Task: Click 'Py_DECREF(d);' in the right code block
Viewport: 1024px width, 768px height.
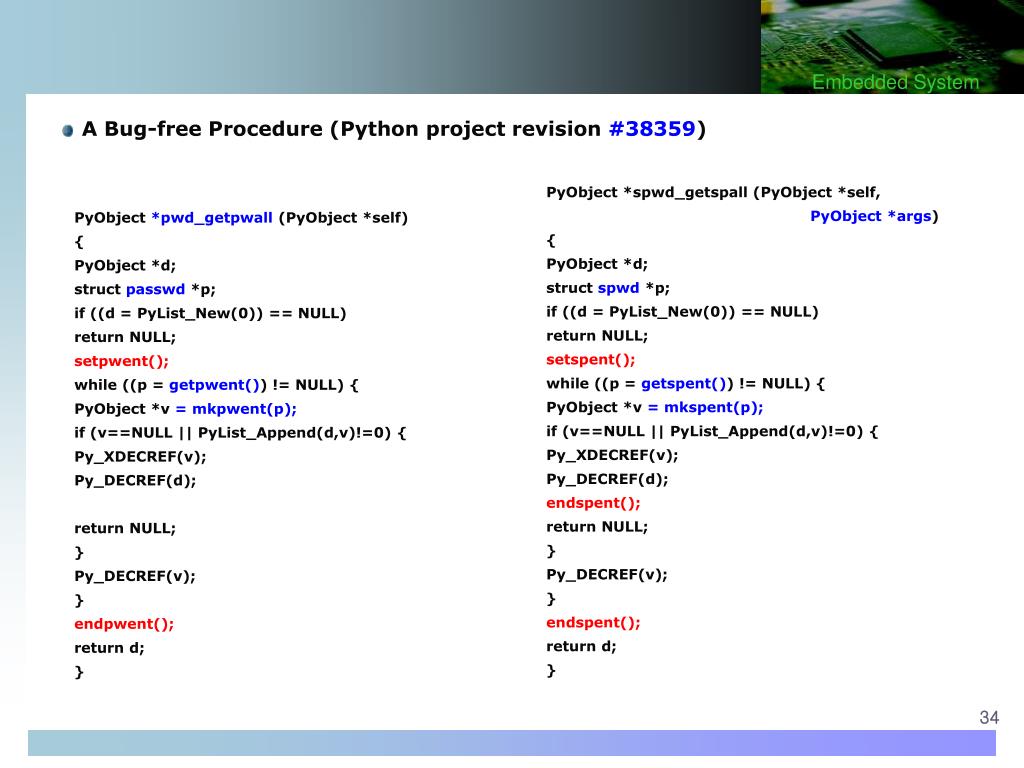Action: [x=607, y=479]
